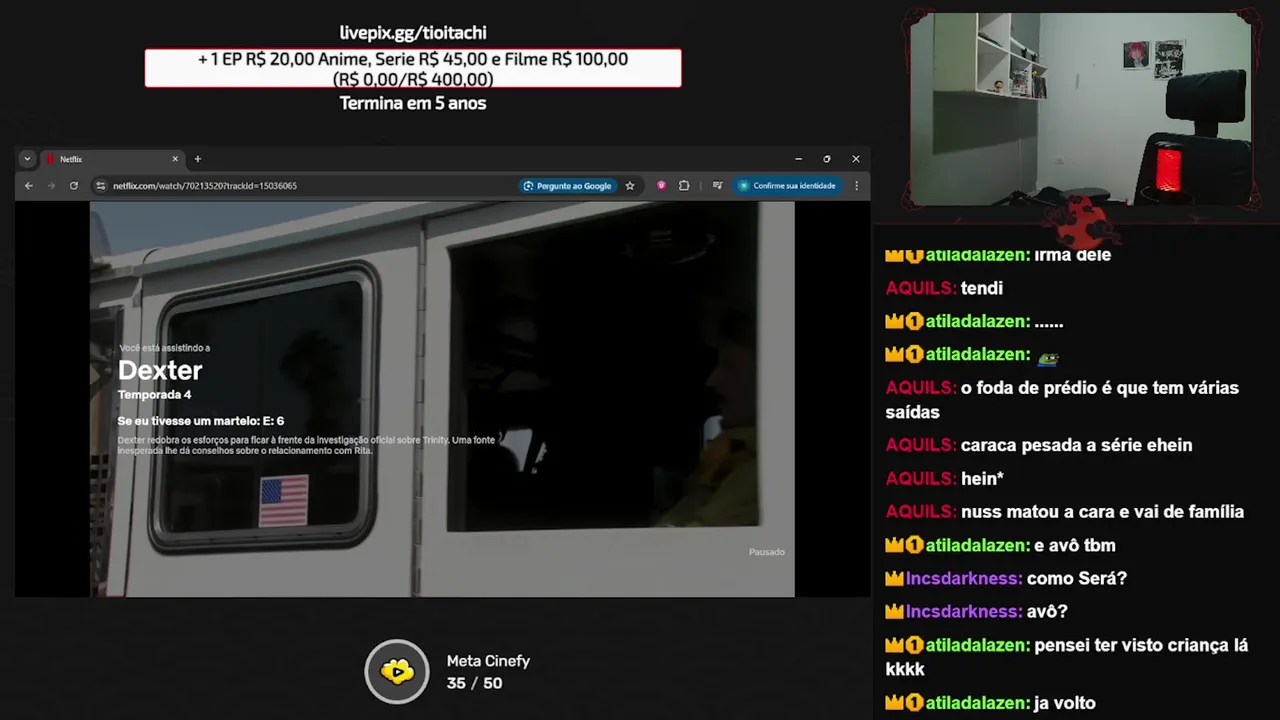The width and height of the screenshot is (1280, 720).
Task: Click chat message irma dele
Action: 1073,255
